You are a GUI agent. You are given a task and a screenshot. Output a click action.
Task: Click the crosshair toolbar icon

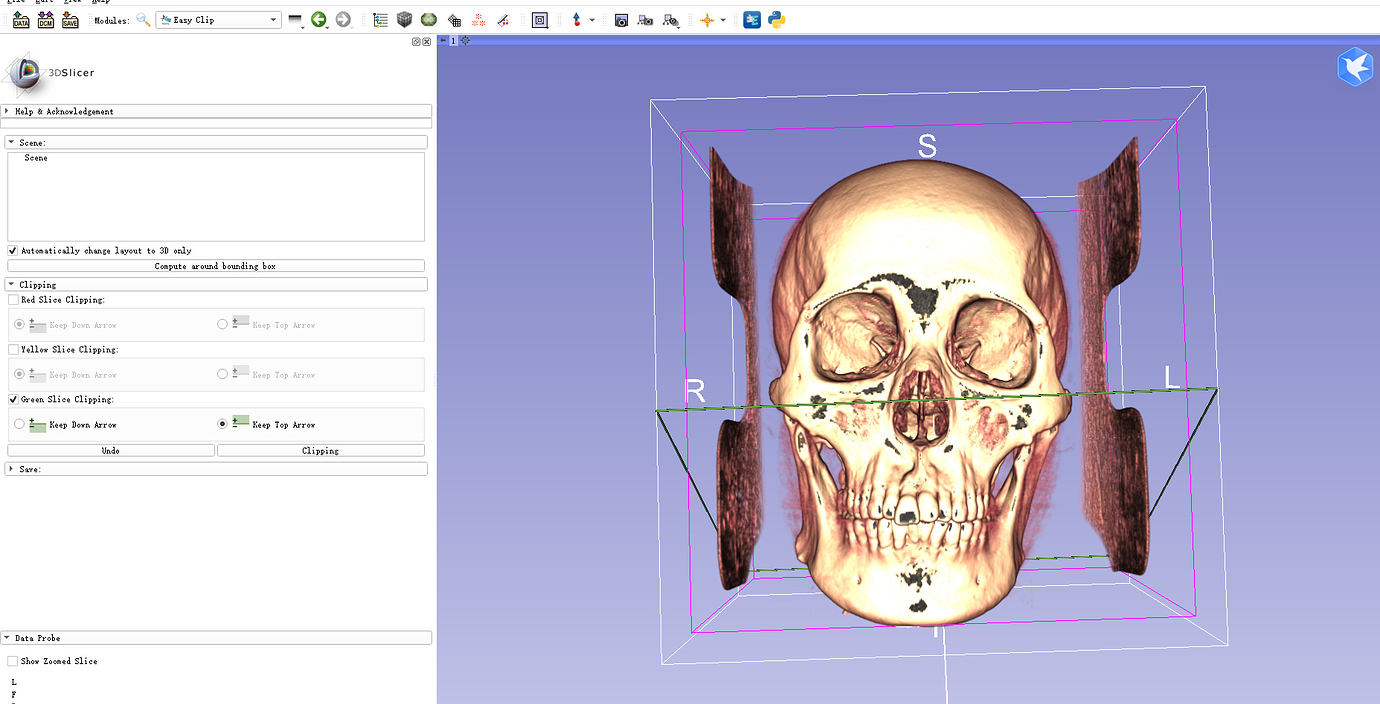[707, 20]
